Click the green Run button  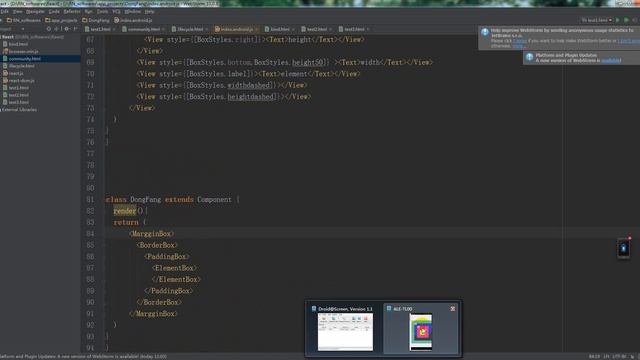pos(618,20)
